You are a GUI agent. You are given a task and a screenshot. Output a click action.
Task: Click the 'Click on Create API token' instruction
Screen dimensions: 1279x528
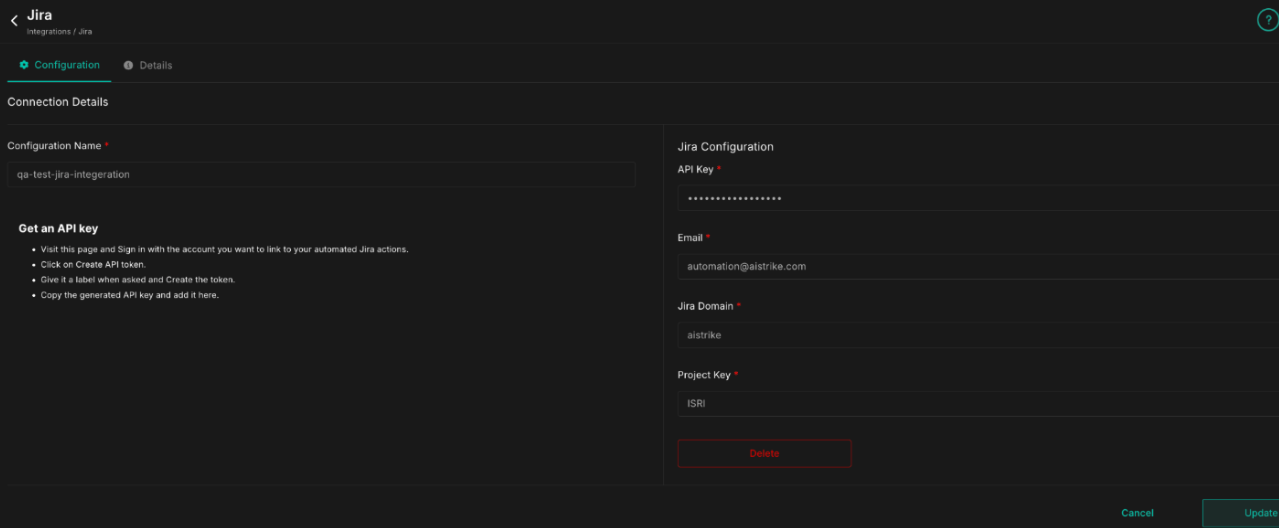click(x=94, y=264)
